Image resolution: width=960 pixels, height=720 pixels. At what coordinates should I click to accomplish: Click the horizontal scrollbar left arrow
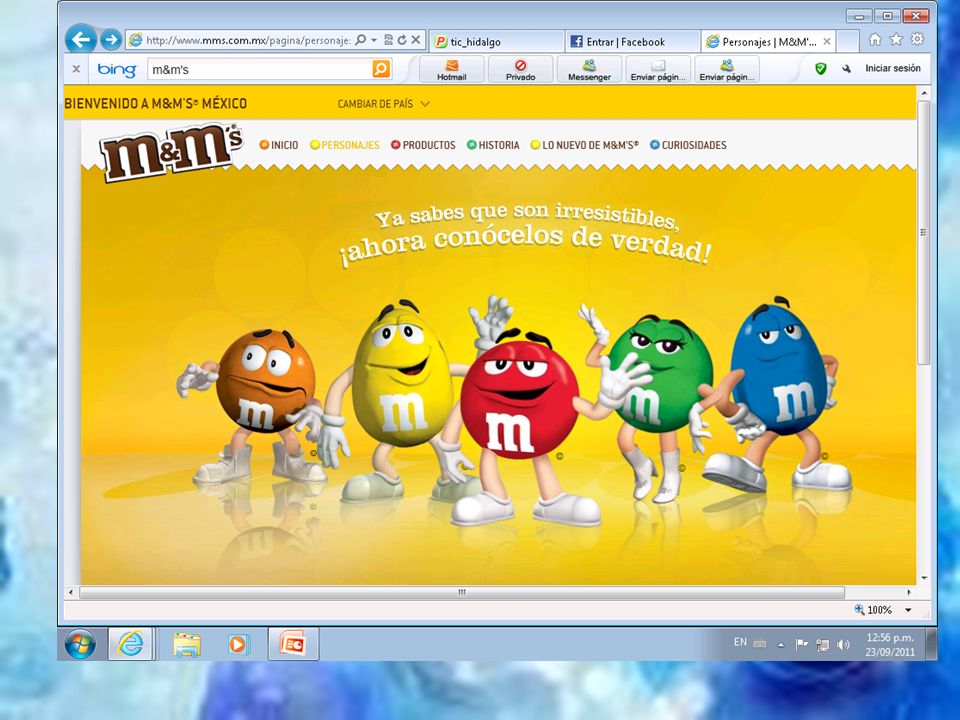coord(71,592)
